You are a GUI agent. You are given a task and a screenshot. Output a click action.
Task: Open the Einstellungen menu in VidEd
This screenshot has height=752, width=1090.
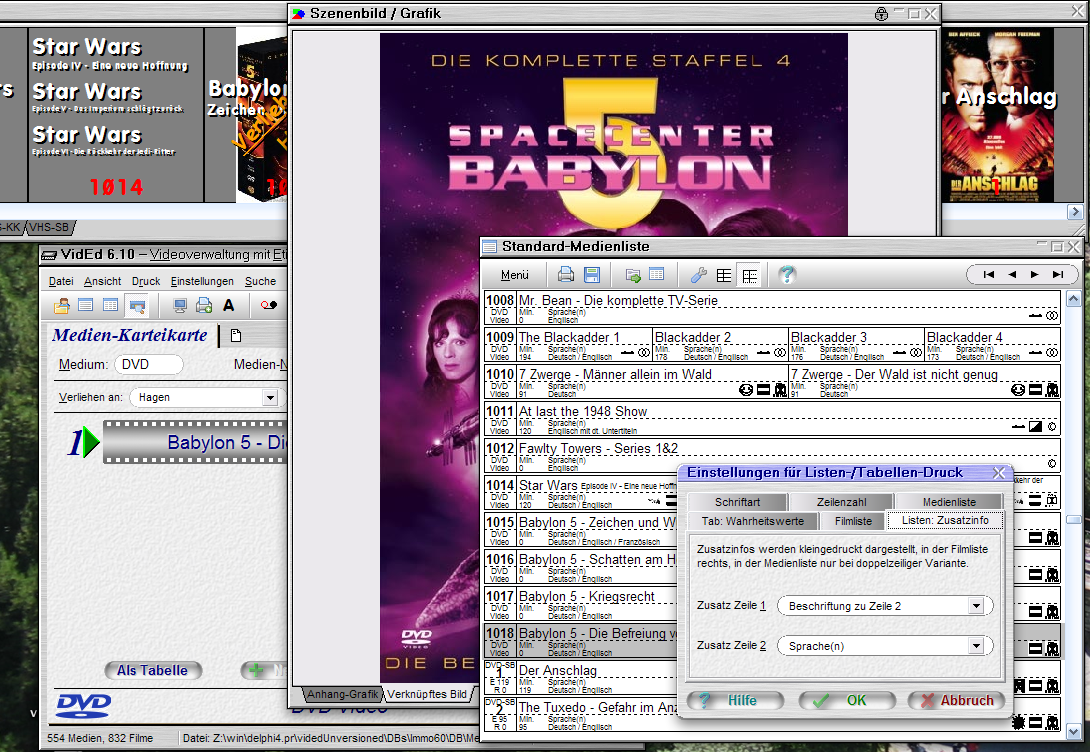[202, 281]
